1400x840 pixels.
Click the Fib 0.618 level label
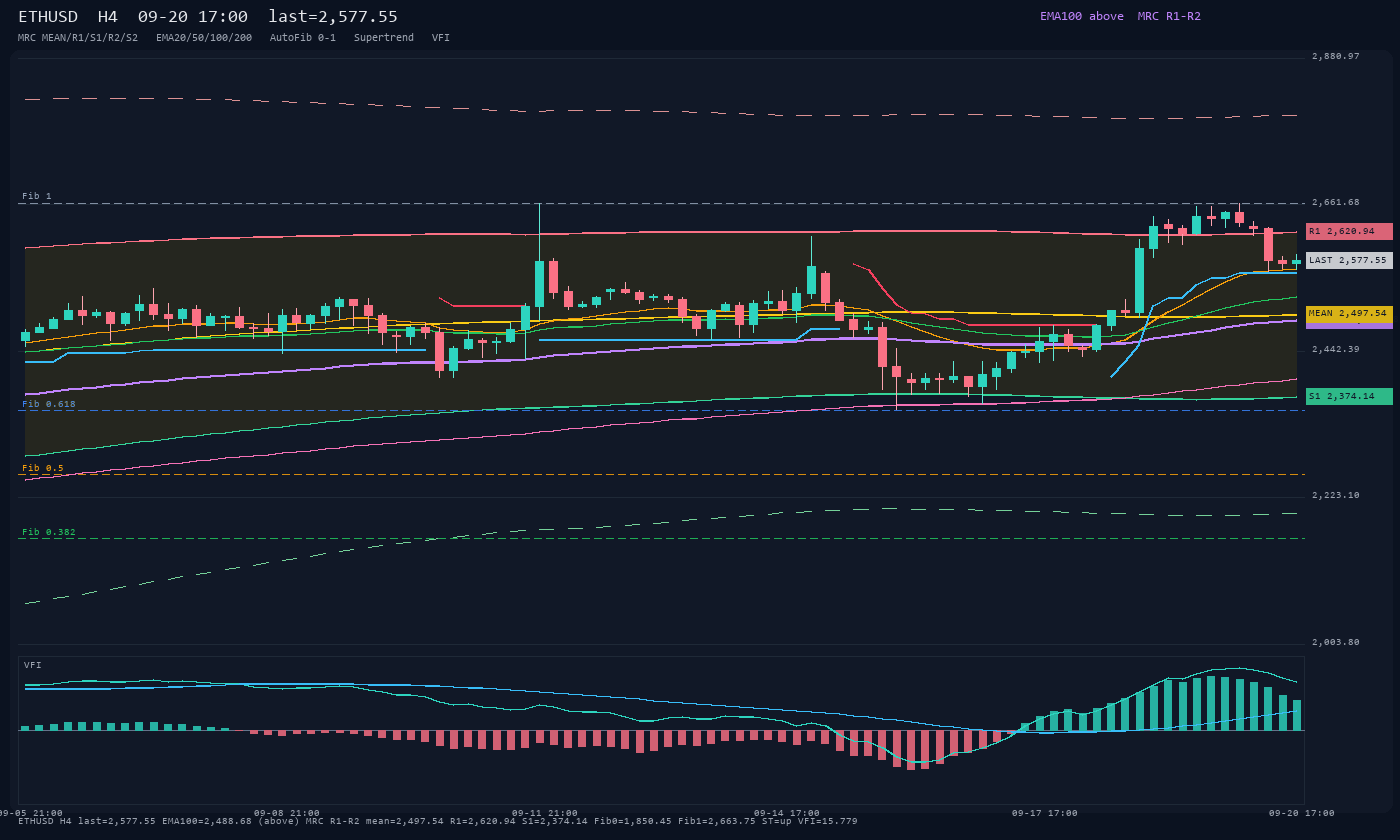pyautogui.click(x=49, y=404)
